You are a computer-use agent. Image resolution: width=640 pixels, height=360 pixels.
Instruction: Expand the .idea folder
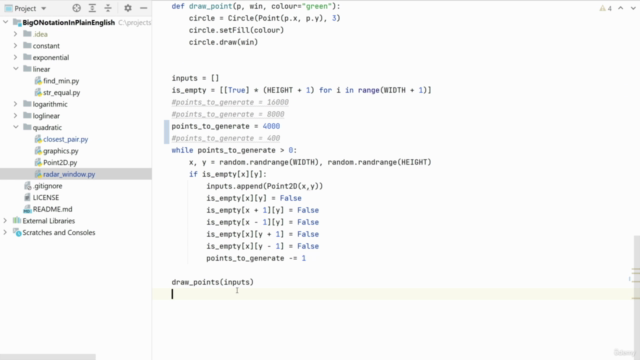coord(16,34)
